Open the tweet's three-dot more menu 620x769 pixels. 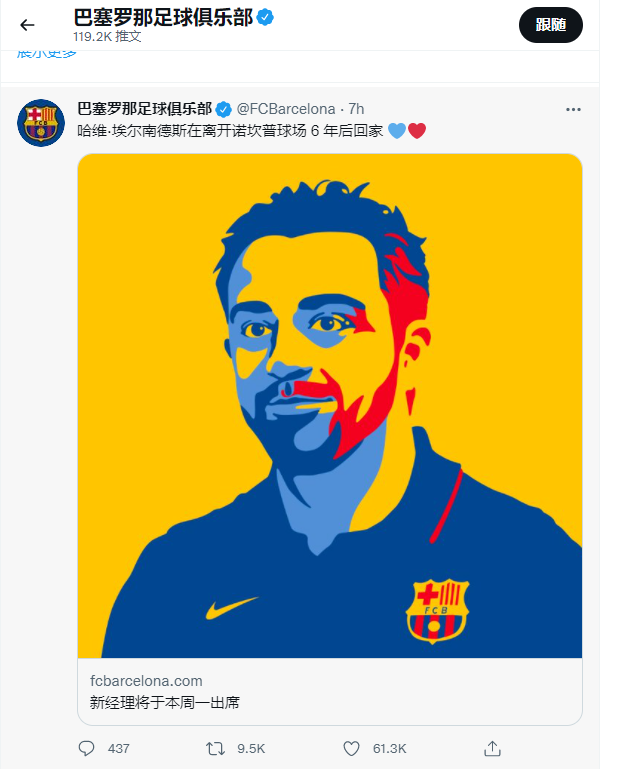pyautogui.click(x=573, y=109)
